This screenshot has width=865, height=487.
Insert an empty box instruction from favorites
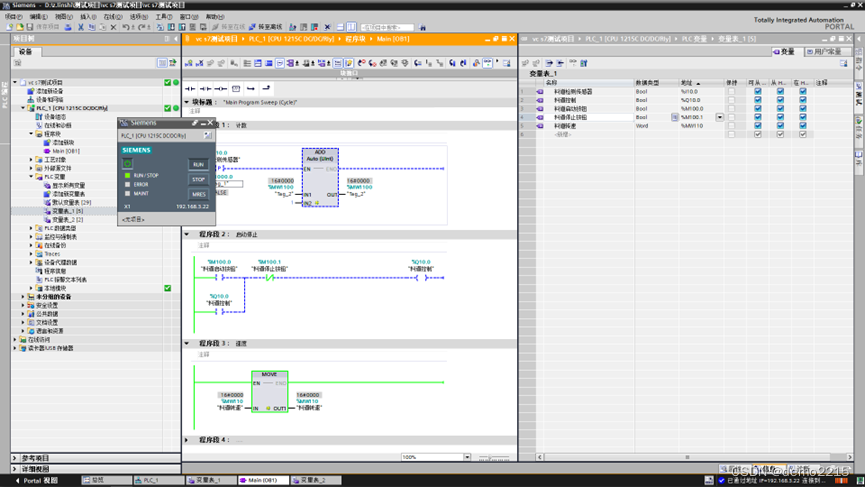pos(236,88)
